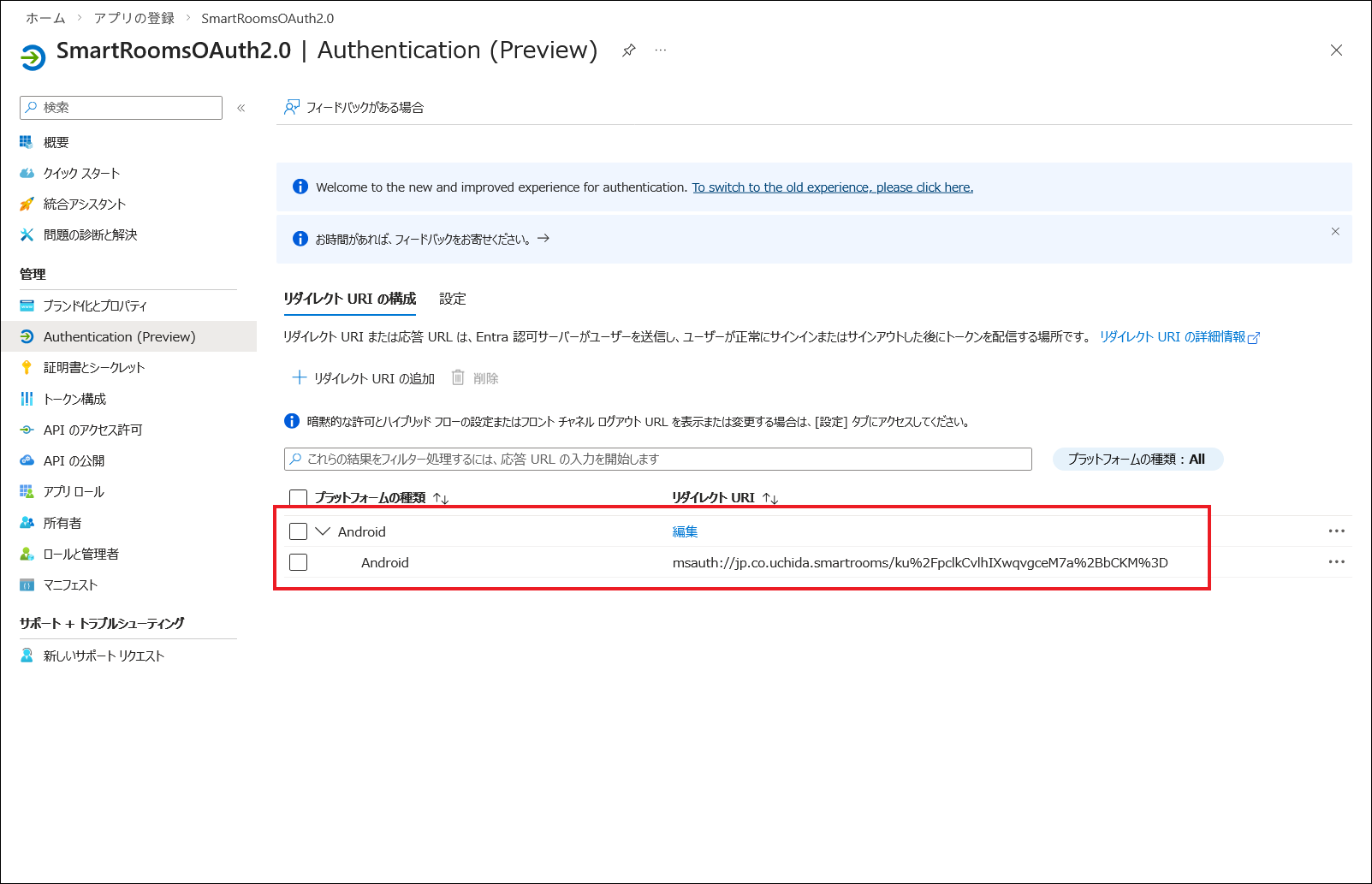Click the plus icon to add redirect URI
1372x884 pixels.
[x=300, y=378]
